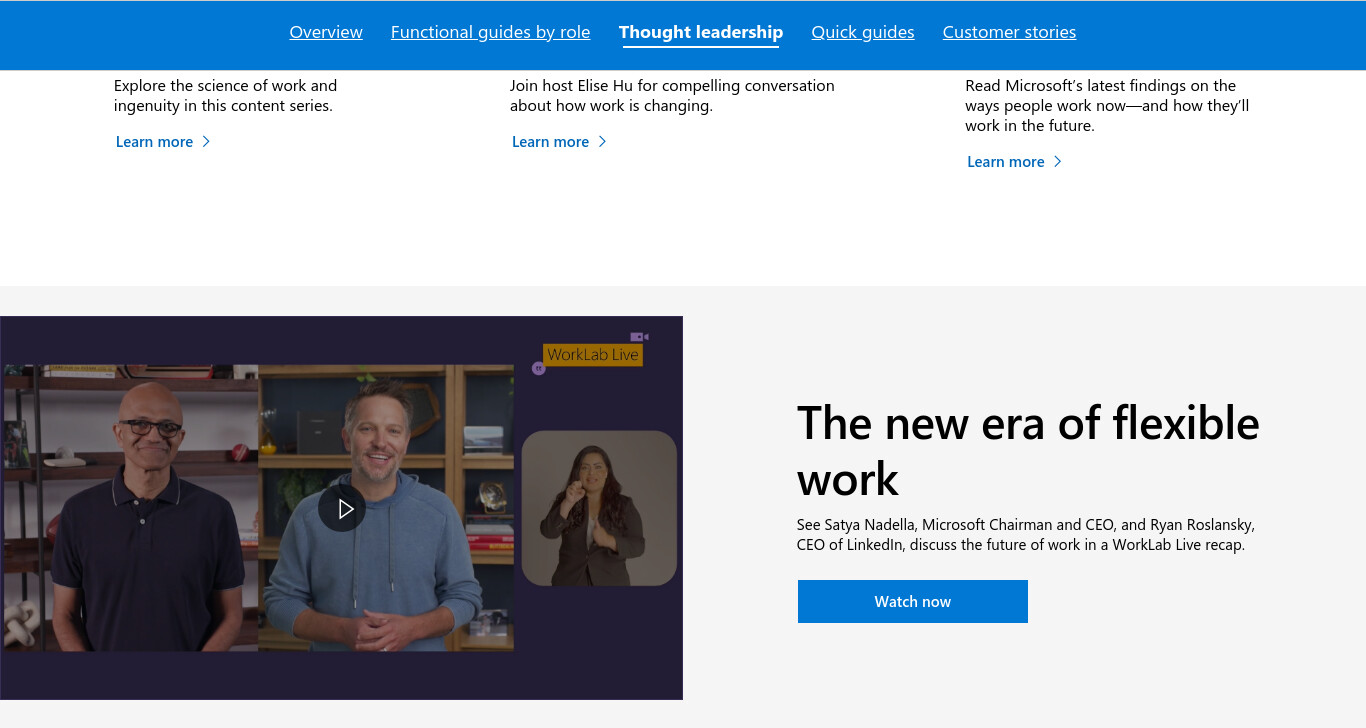Image resolution: width=1366 pixels, height=728 pixels.
Task: Click 'Explore the science of work' text
Action: [225, 95]
